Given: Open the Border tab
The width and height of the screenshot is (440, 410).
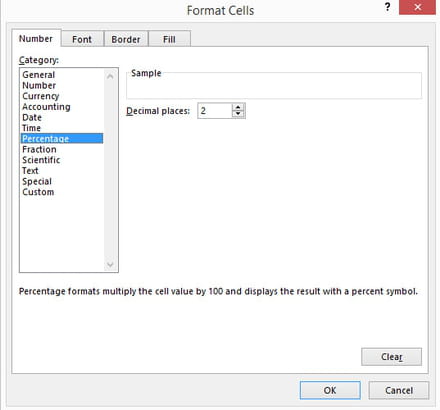Looking at the screenshot, I should click(126, 39).
